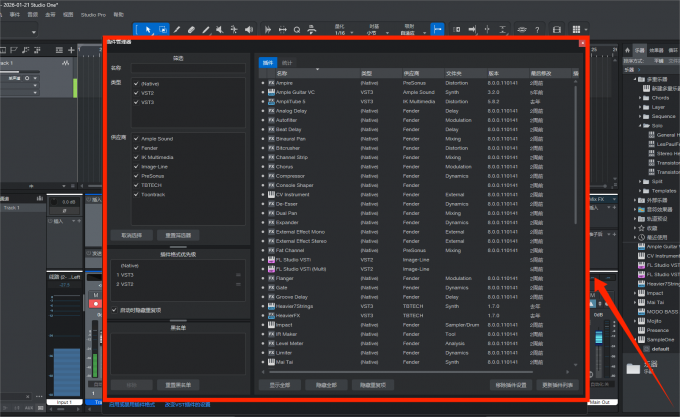
Task: Click the keyboard icon beside Mai Tai in plugin list
Action: tap(271, 362)
